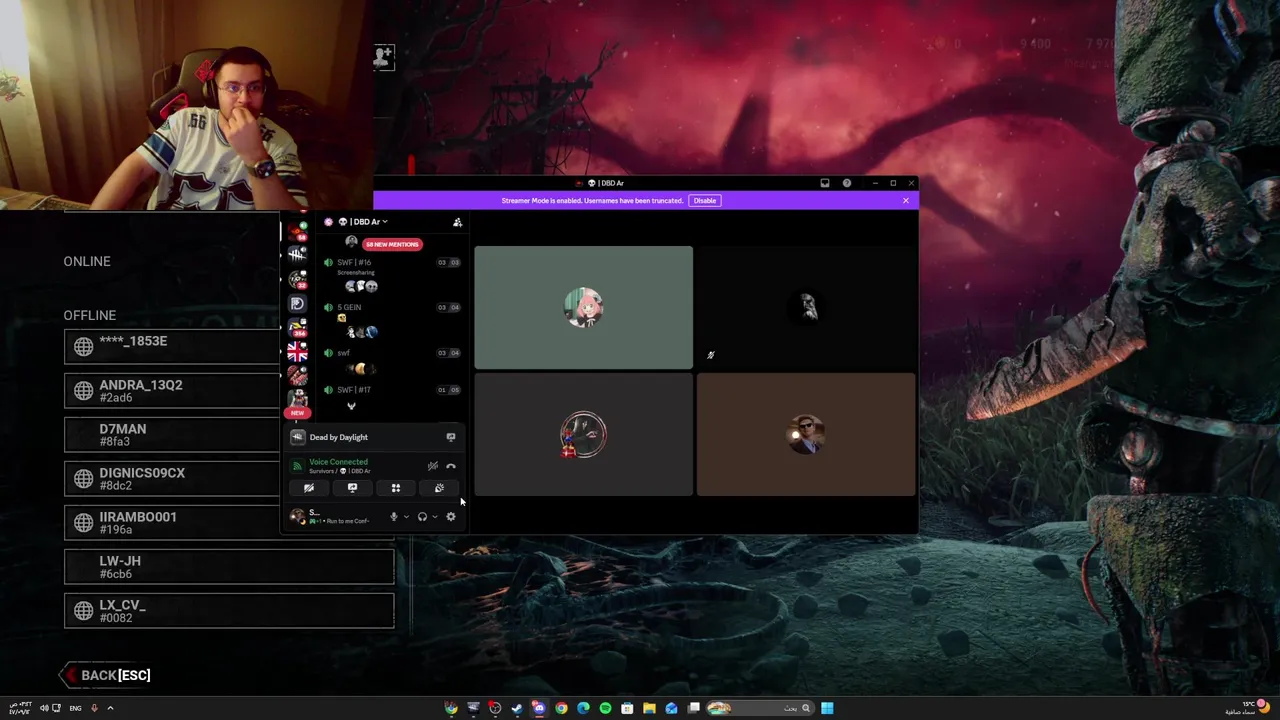Select offline friend DIGNICS09CX
1280x720 pixels.
click(x=172, y=478)
